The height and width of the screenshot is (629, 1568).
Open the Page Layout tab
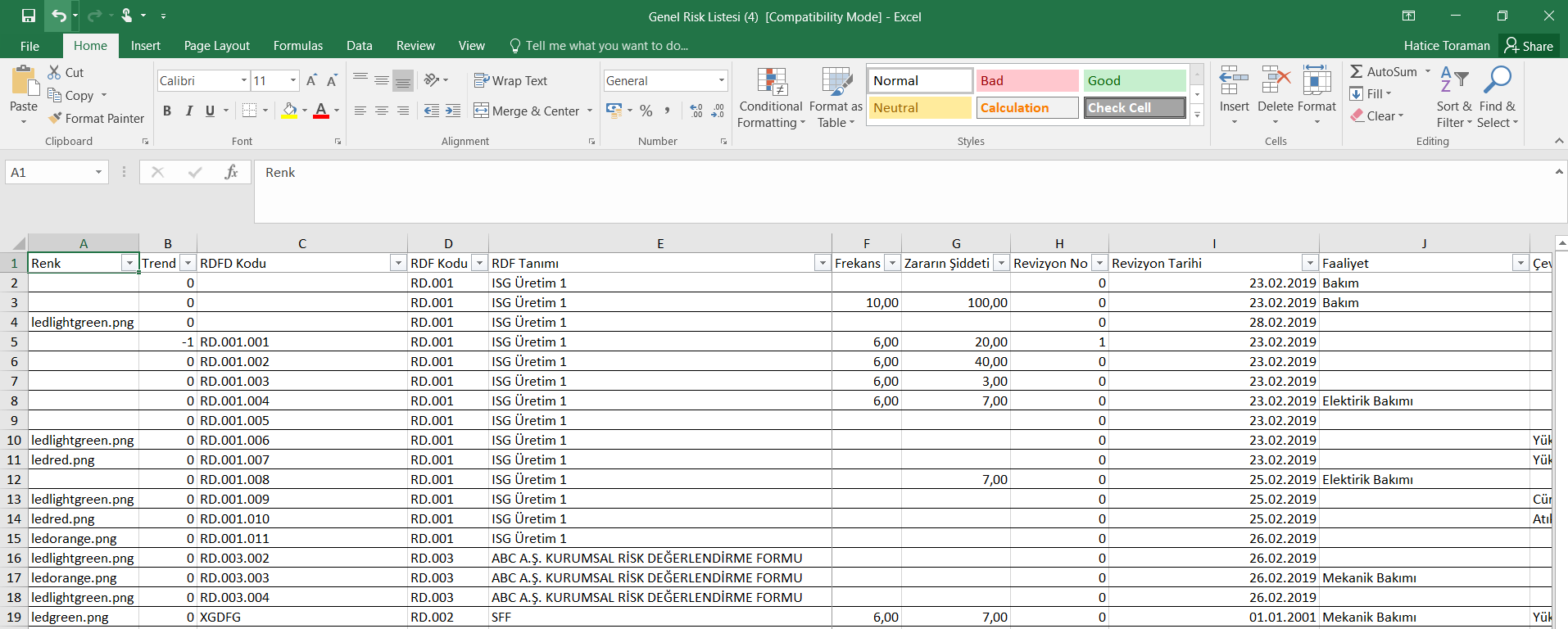(216, 46)
